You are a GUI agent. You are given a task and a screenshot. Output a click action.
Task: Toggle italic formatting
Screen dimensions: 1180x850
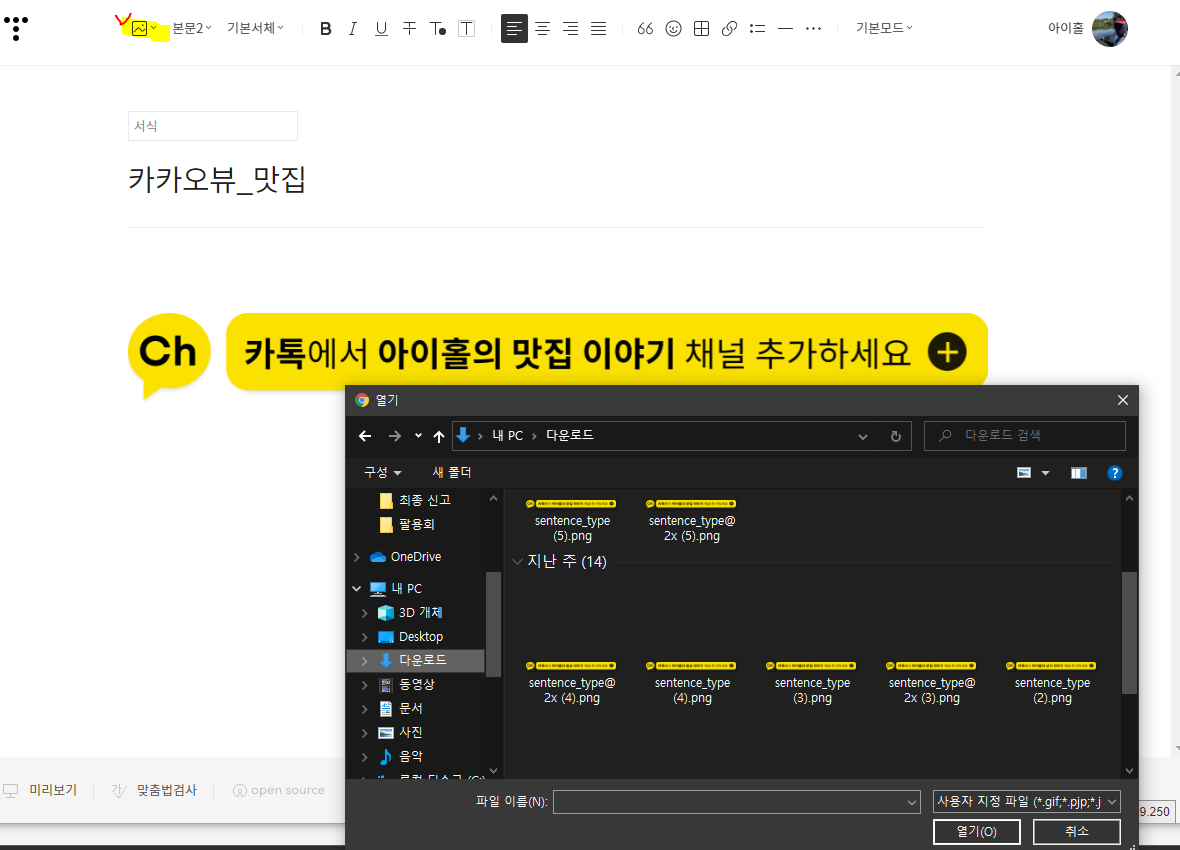click(x=352, y=29)
